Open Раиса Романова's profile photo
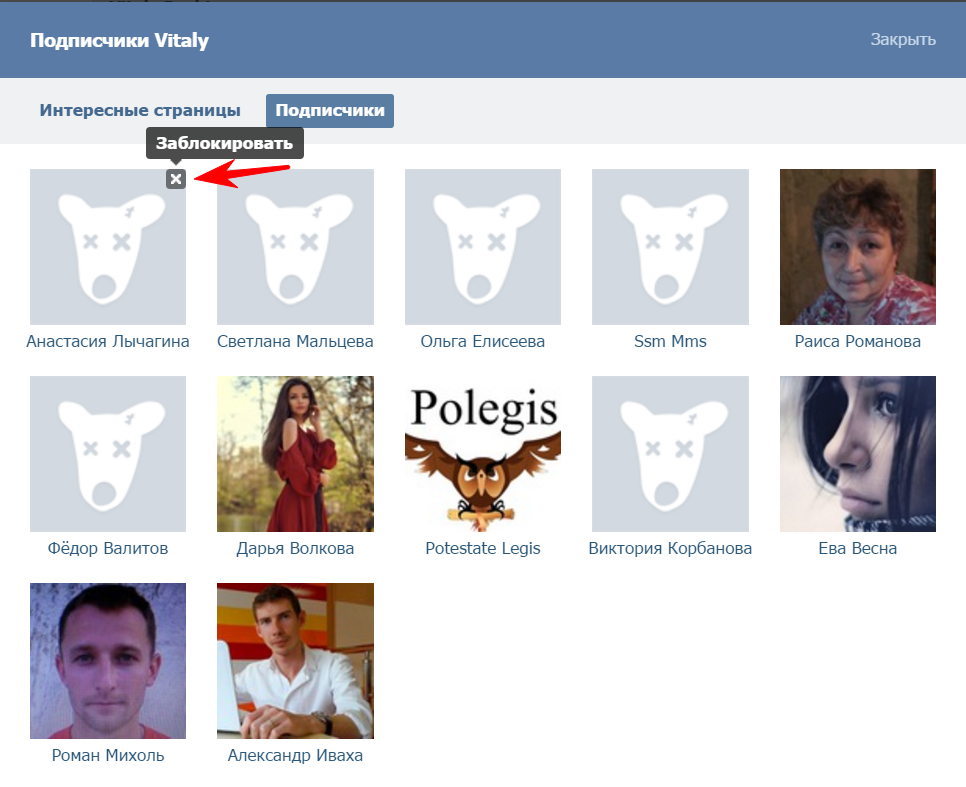This screenshot has height=787, width=966. [857, 247]
